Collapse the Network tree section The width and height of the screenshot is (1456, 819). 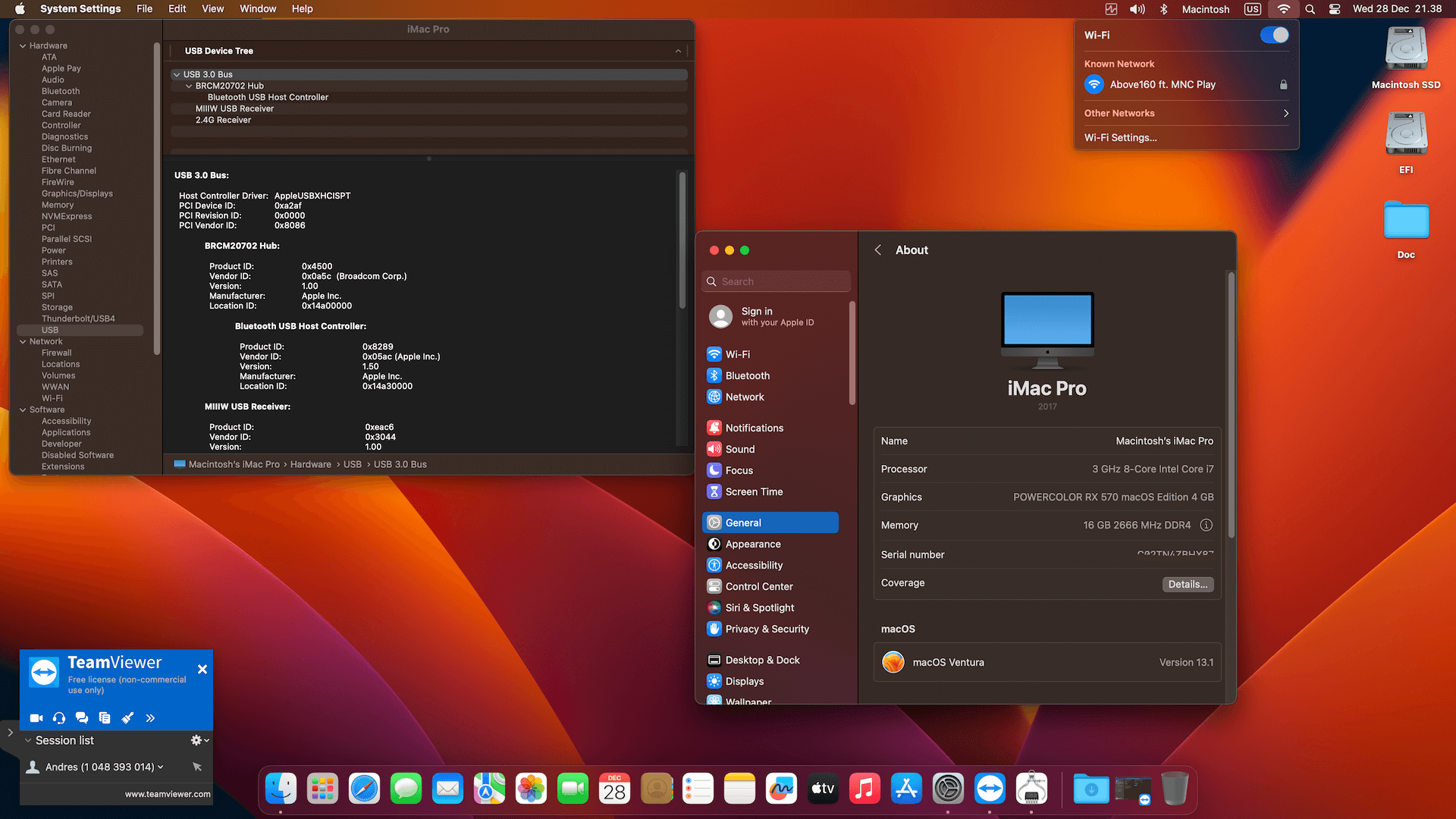pos(23,342)
